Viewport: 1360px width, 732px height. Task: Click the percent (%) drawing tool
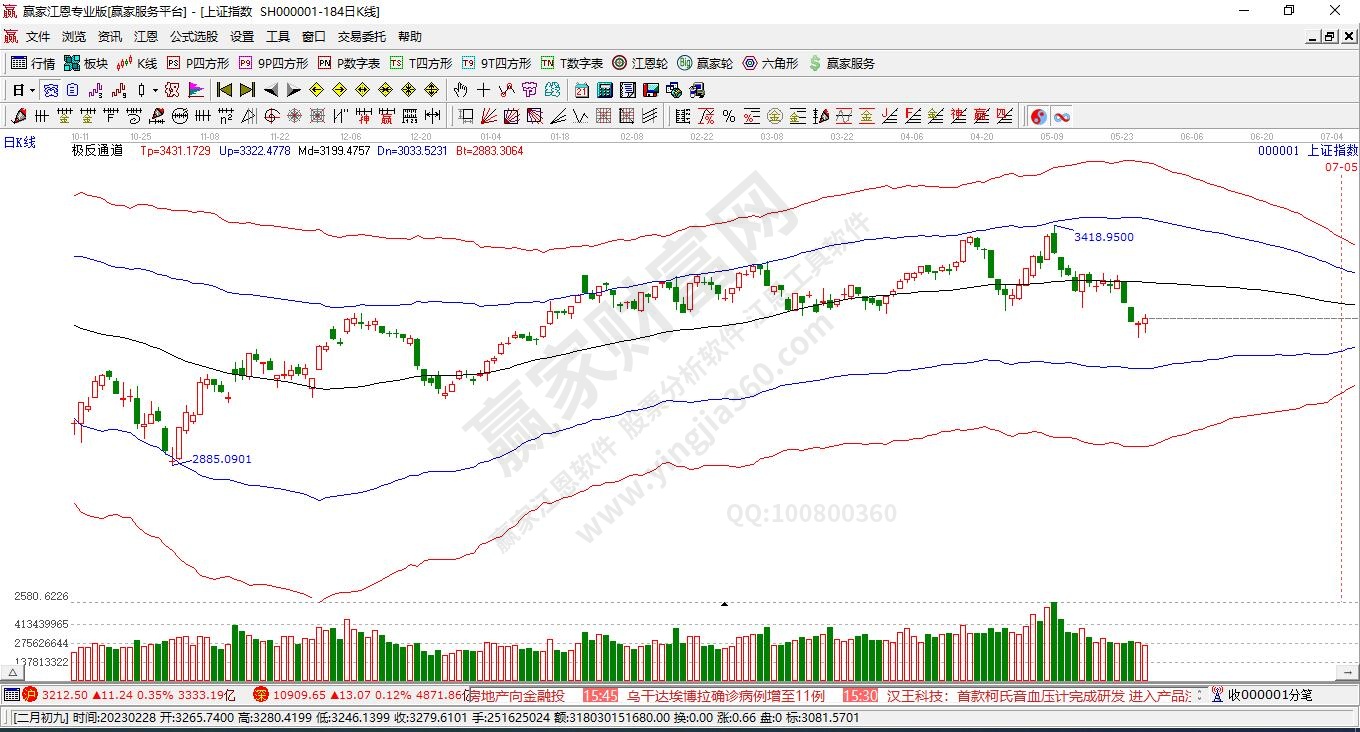point(728,116)
